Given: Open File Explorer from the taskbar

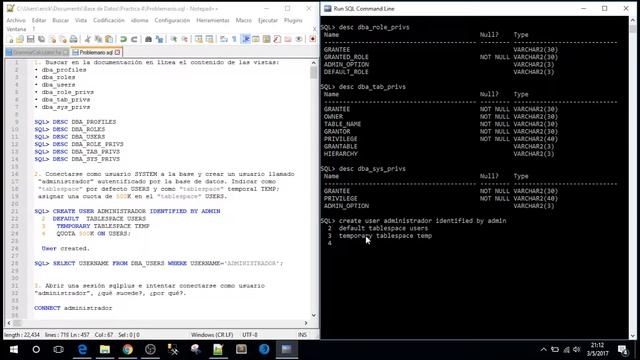Looking at the screenshot, I should click(x=105, y=349).
